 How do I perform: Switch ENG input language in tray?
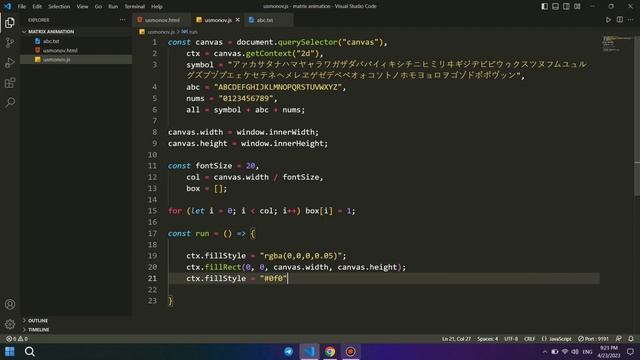coord(587,352)
